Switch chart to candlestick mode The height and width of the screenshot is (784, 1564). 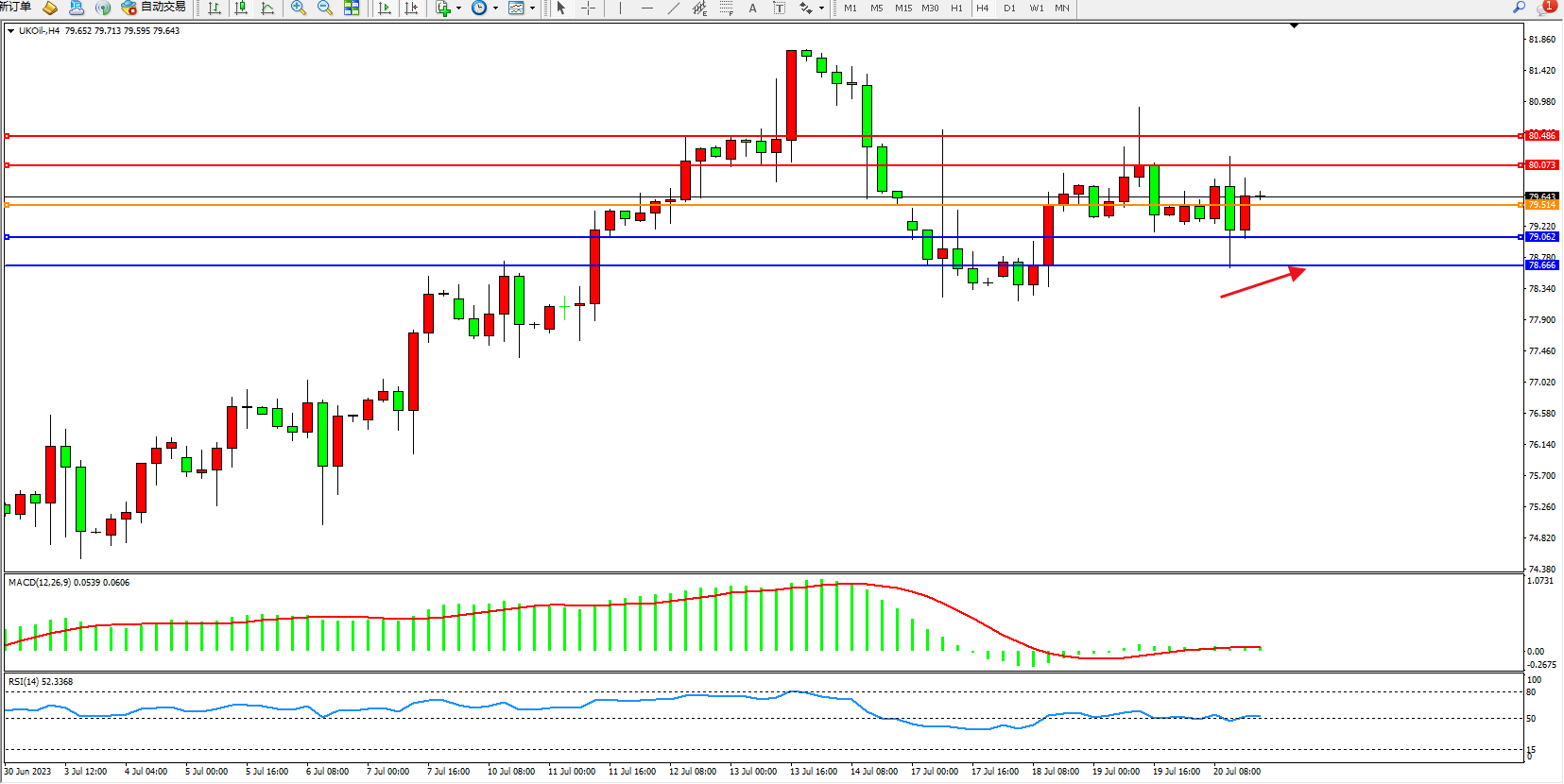(241, 8)
